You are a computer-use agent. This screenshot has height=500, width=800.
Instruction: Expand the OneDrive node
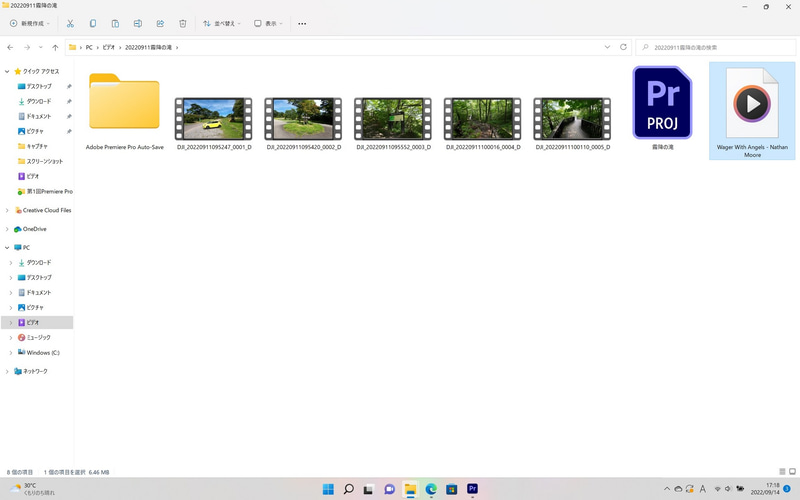tap(7, 229)
